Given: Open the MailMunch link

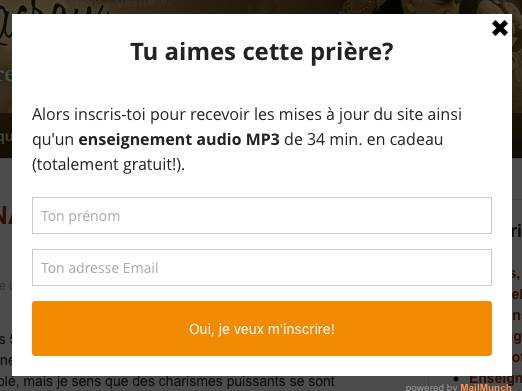Looking at the screenshot, I should click(x=486, y=387).
